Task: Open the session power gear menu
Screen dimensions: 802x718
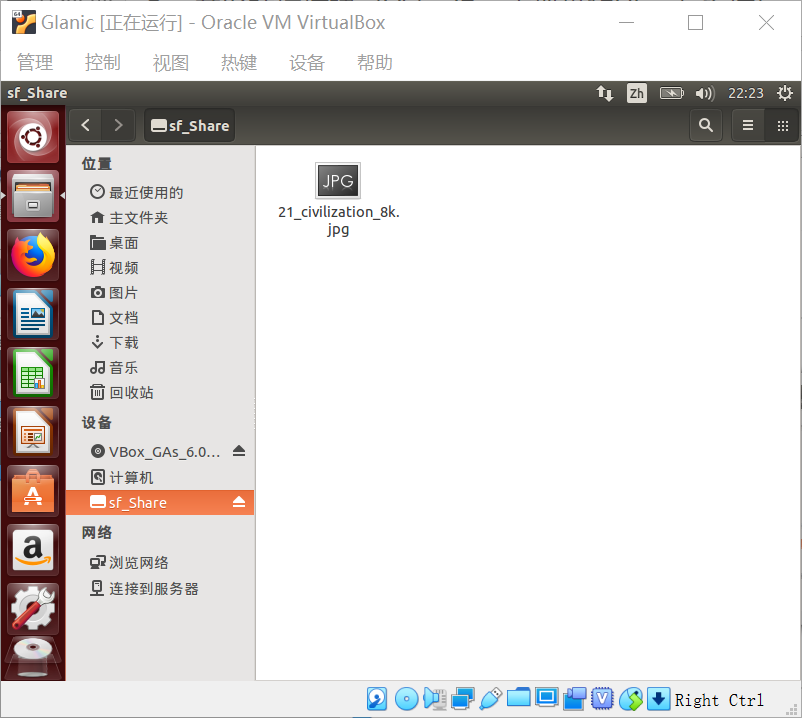Action: pyautogui.click(x=785, y=93)
